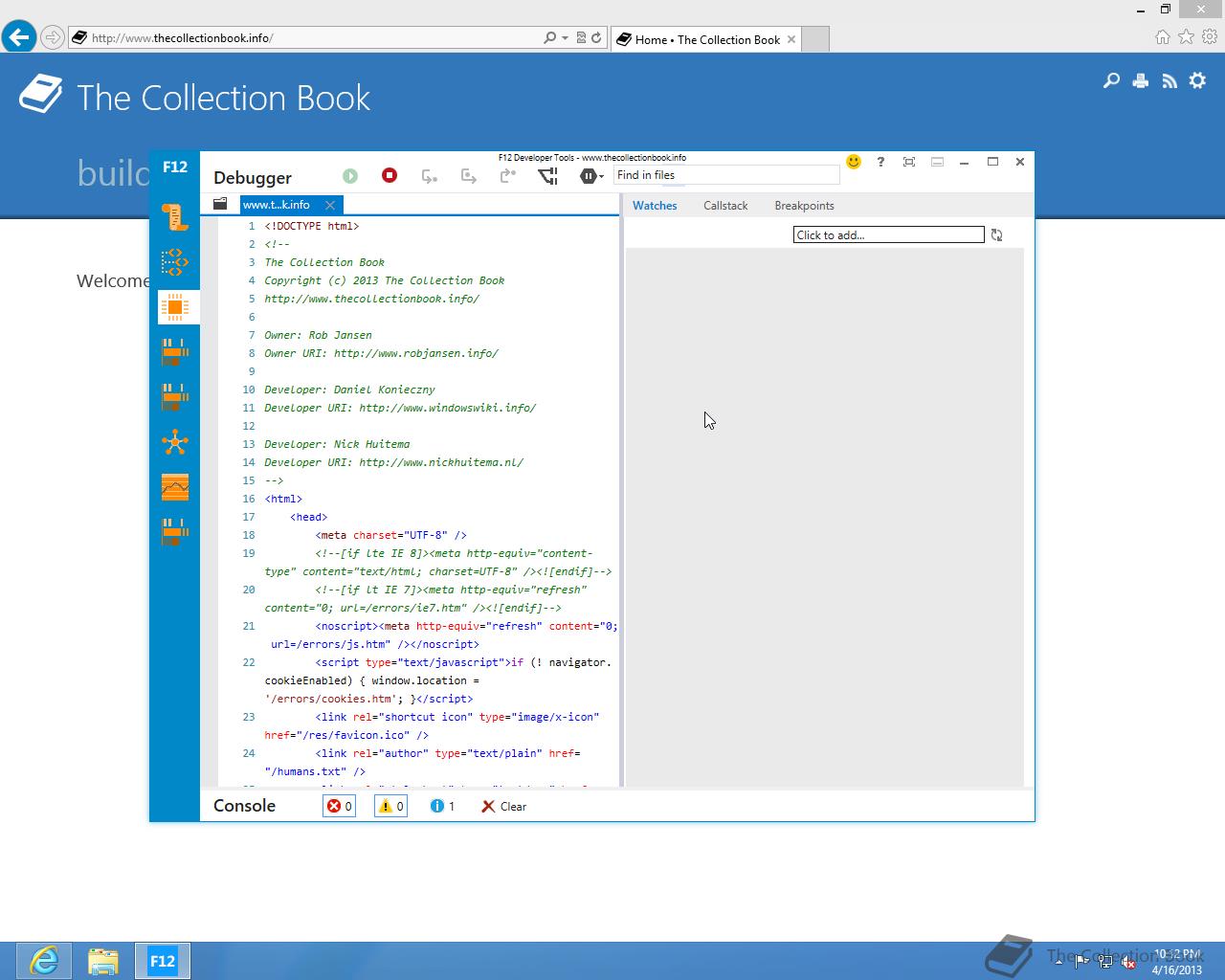Refresh the watches list icon
This screenshot has height=980, width=1225.
(996, 234)
